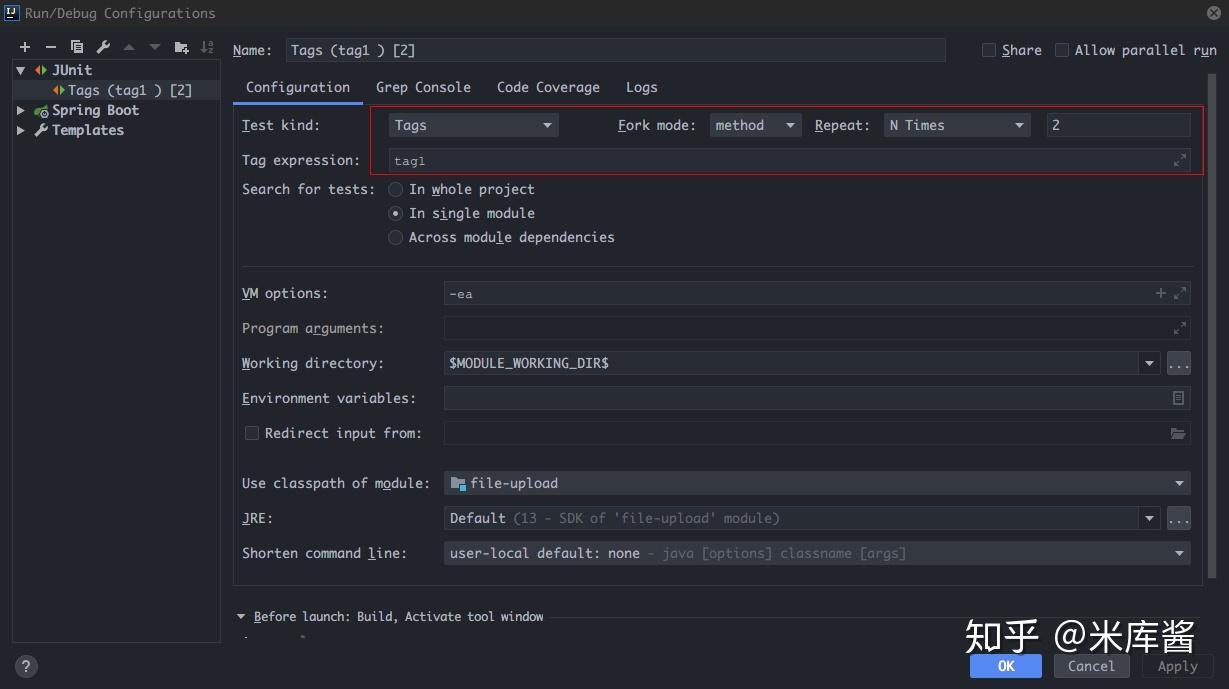Toggle Redirect input from checkbox
Screen dimensions: 1229x689
point(252,432)
